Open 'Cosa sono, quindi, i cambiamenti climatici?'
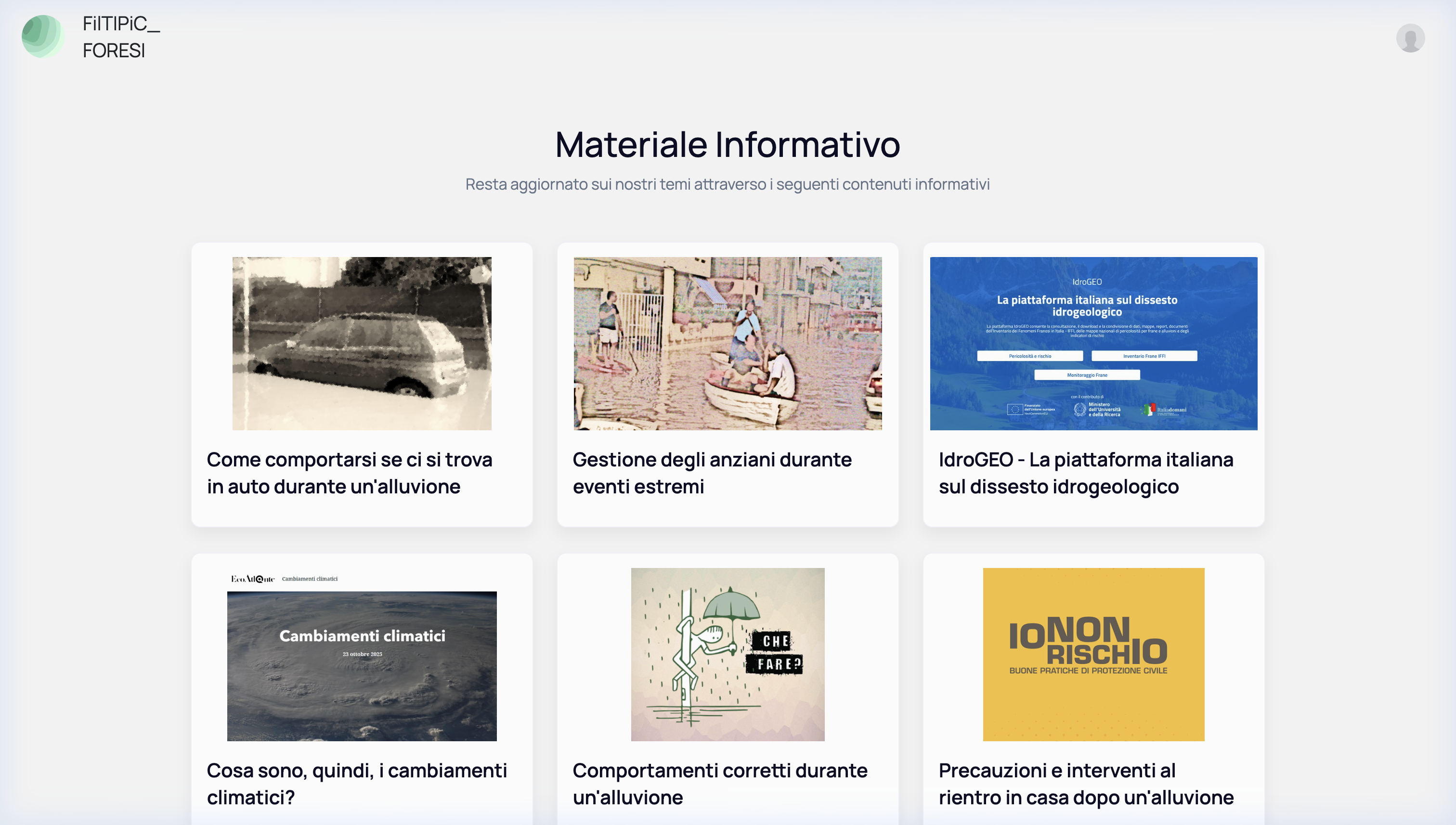 tap(357, 784)
